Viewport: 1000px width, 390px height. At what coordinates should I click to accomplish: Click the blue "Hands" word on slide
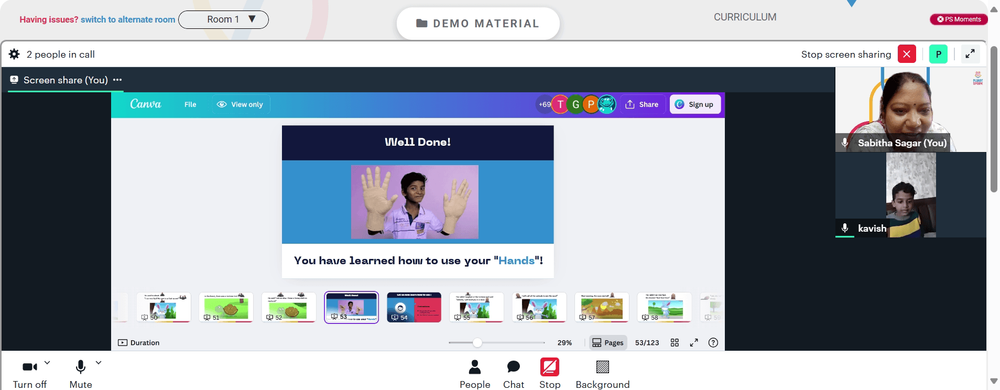[517, 261]
